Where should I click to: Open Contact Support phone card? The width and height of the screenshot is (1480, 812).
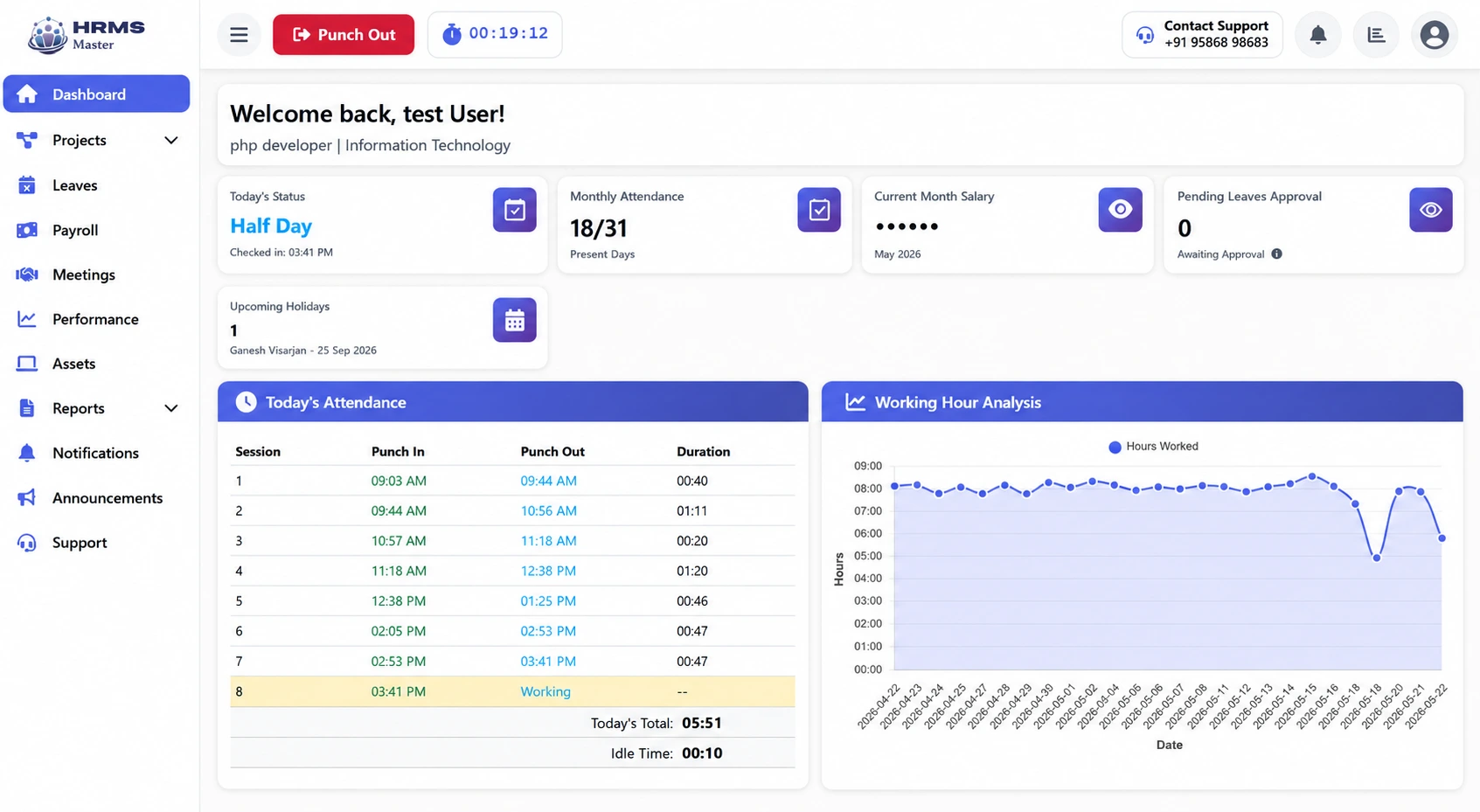(1202, 35)
